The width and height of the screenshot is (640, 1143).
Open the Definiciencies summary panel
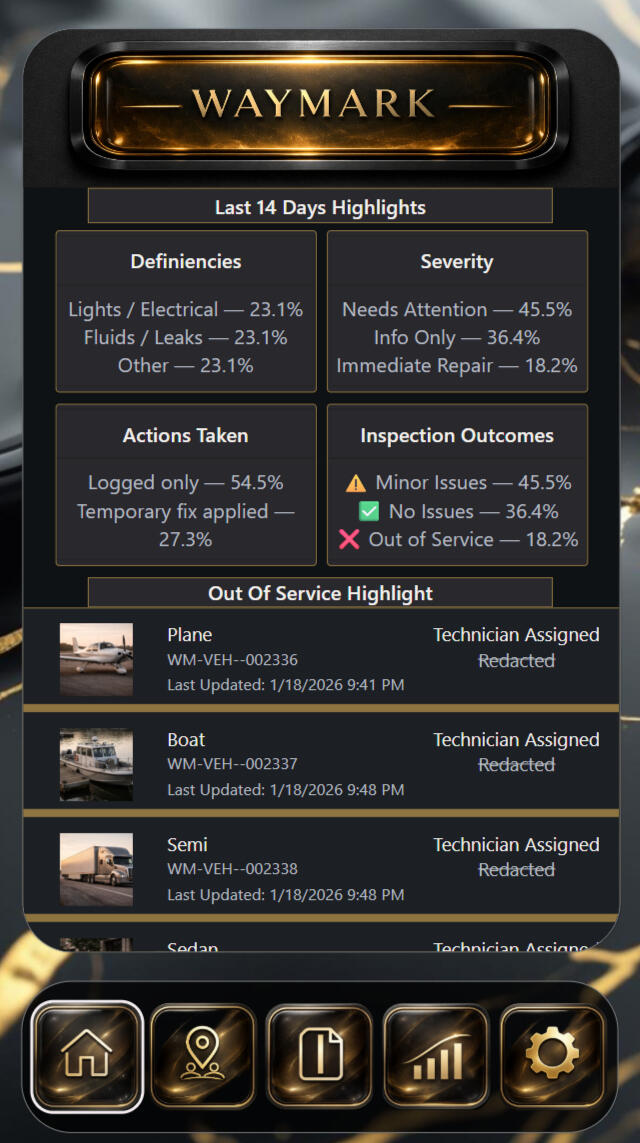(185, 310)
